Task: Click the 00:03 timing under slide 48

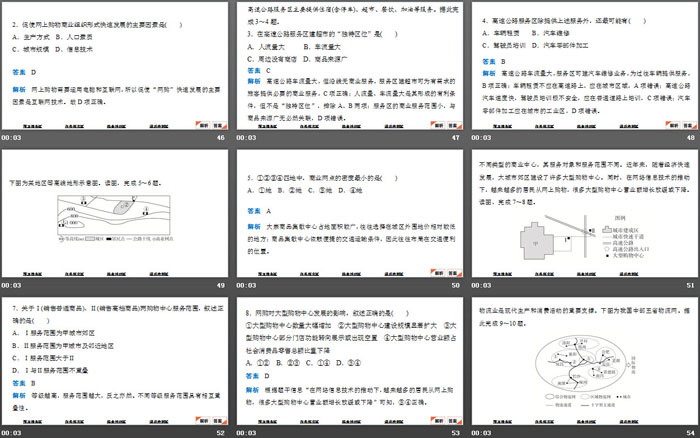Action: [481, 138]
